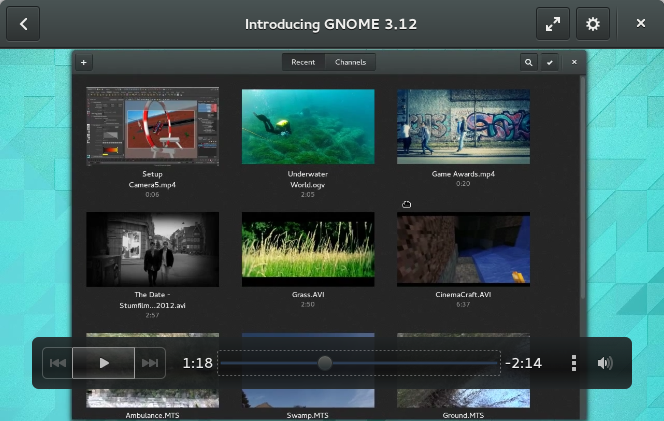Click the elapsed time 1:18 label
The width and height of the screenshot is (664, 421).
pyautogui.click(x=197, y=363)
